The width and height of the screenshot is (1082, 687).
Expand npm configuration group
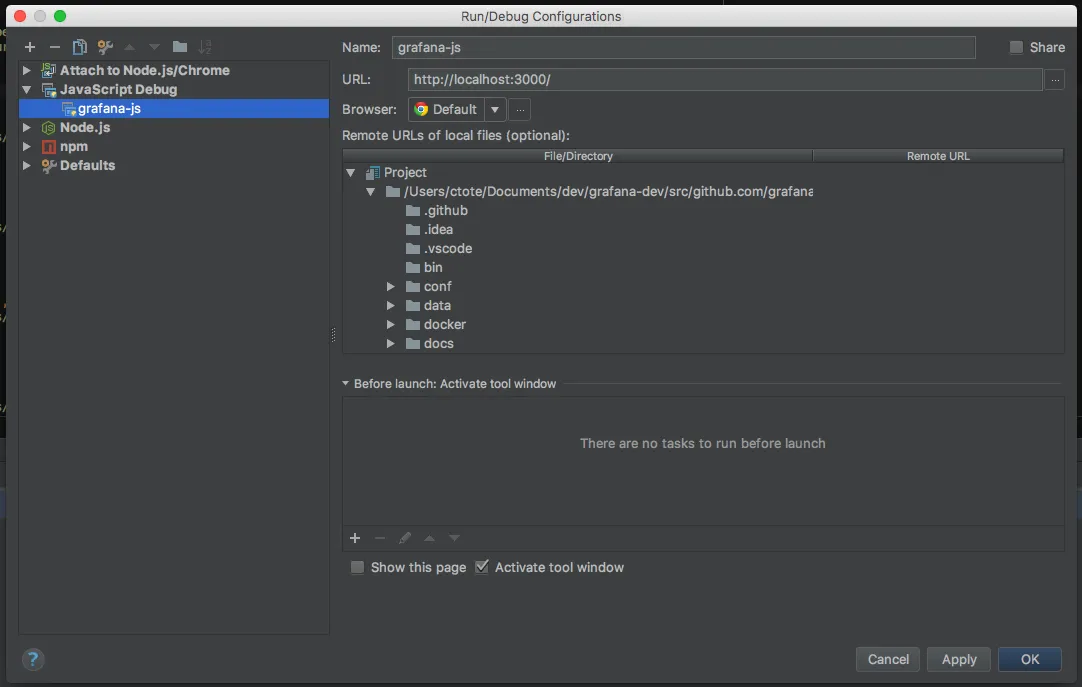point(26,147)
